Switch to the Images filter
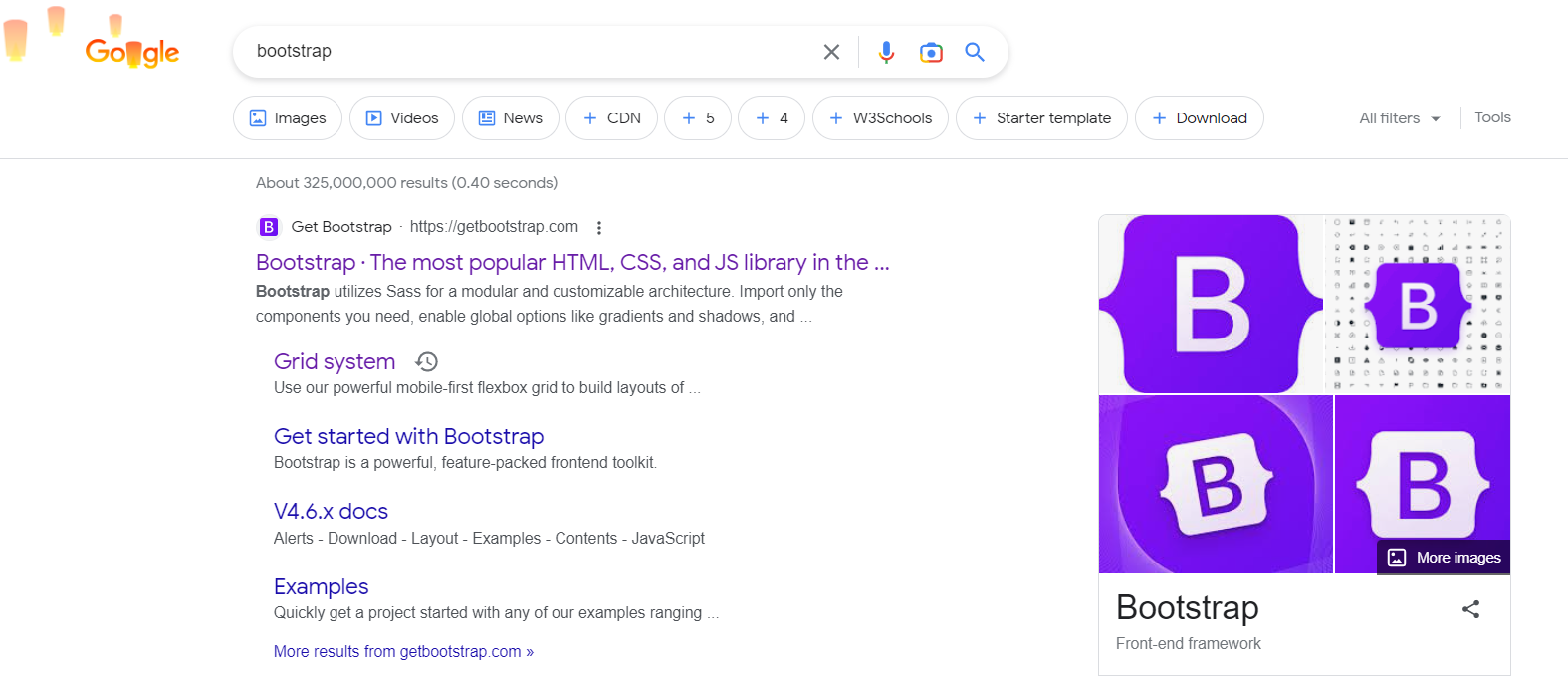1568x676 pixels. click(288, 118)
